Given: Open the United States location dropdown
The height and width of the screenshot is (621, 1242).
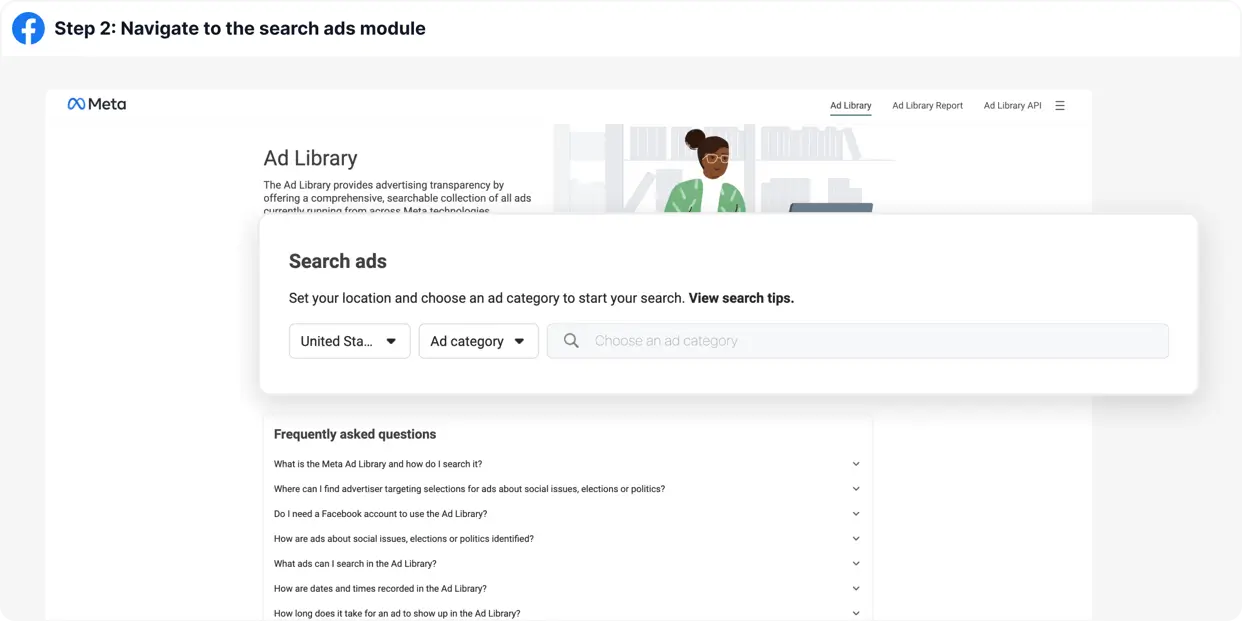Looking at the screenshot, I should 349,341.
